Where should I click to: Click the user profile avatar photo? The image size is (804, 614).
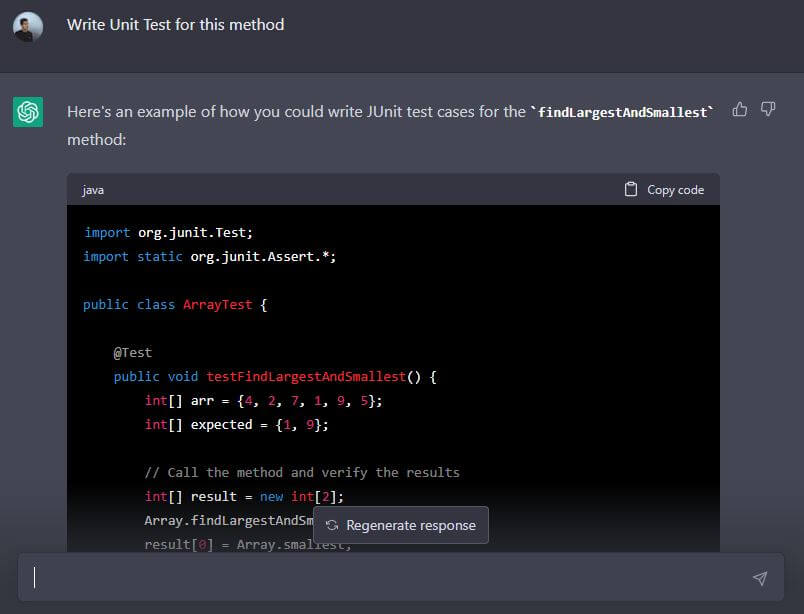28,27
